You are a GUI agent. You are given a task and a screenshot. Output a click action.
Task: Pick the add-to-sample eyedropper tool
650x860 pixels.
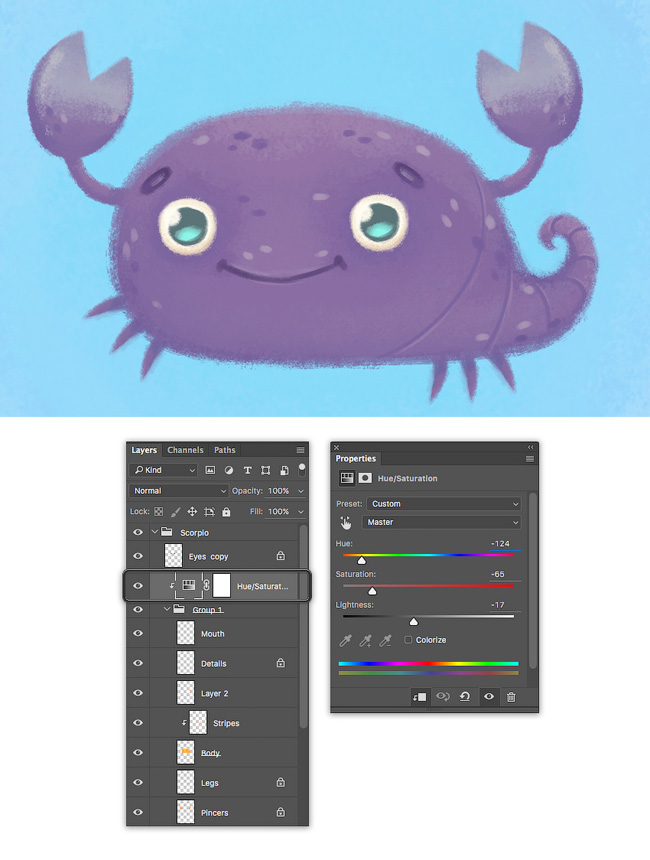coord(365,640)
